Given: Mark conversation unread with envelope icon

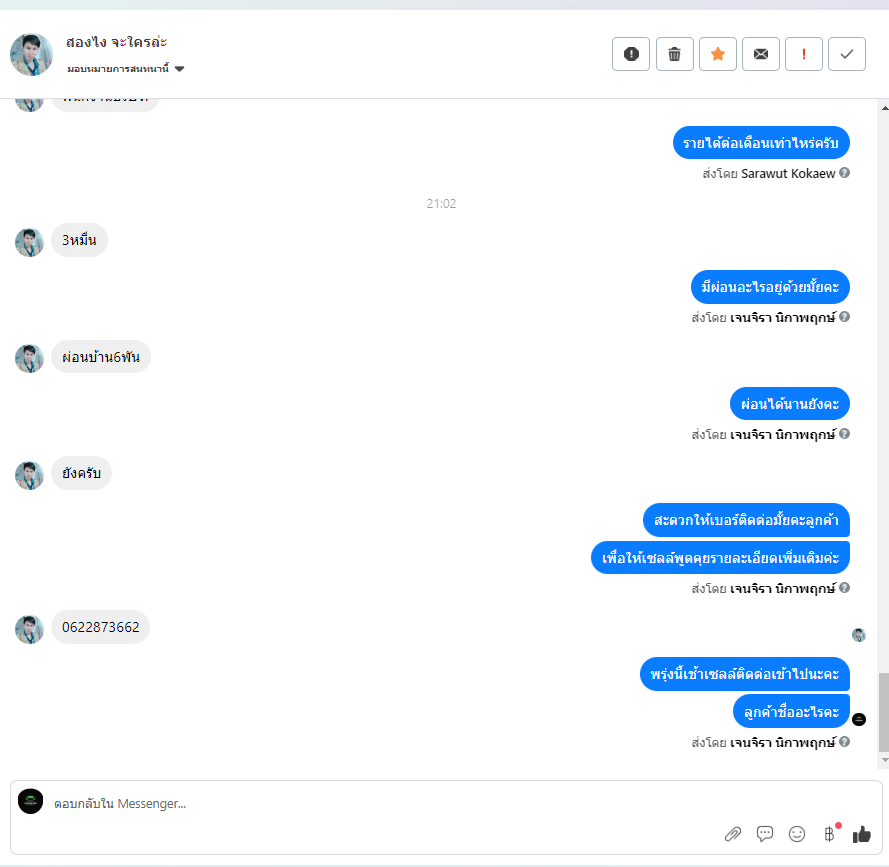Looking at the screenshot, I should point(760,54).
